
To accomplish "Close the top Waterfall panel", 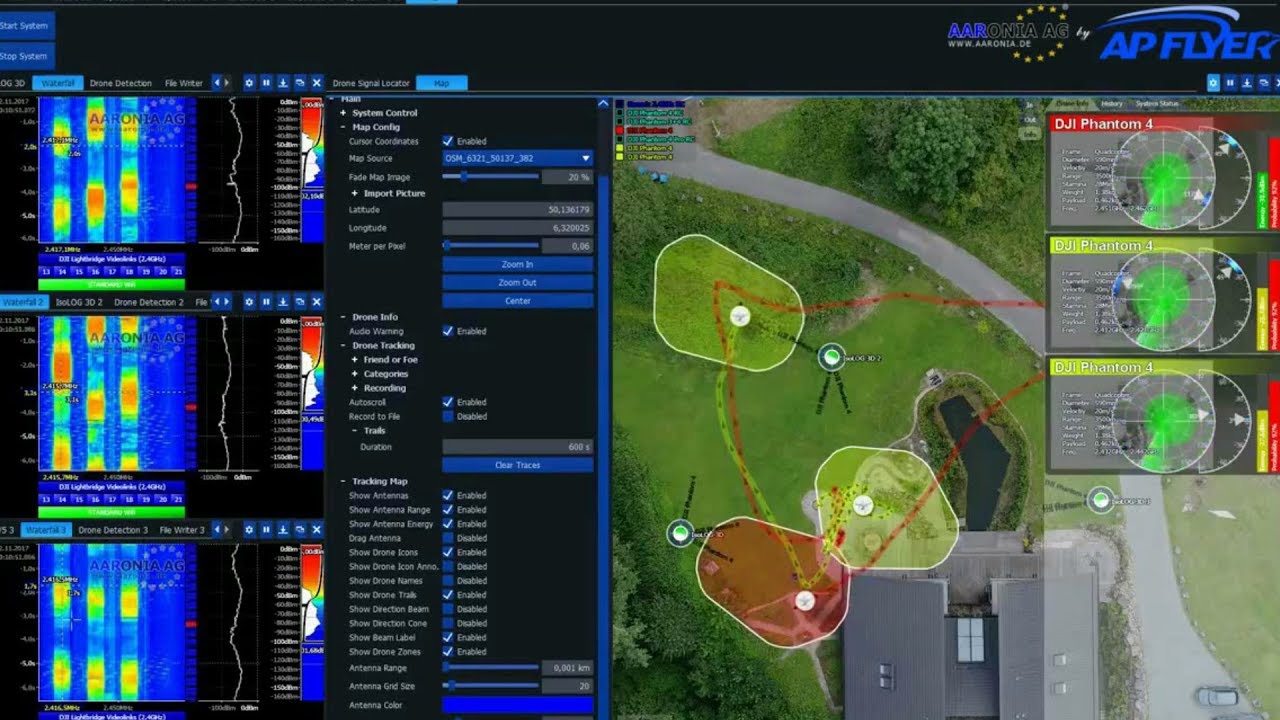I will pyautogui.click(x=317, y=83).
